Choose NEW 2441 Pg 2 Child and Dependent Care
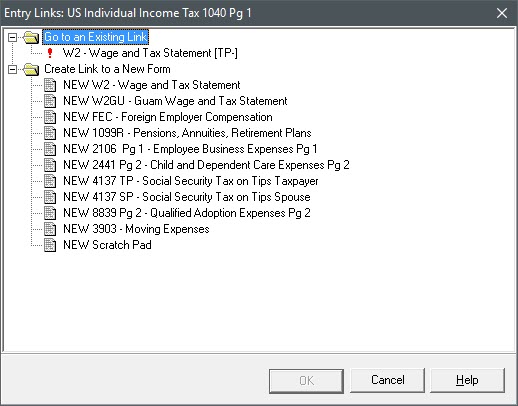Viewport: 518px width, 406px height. (x=206, y=165)
